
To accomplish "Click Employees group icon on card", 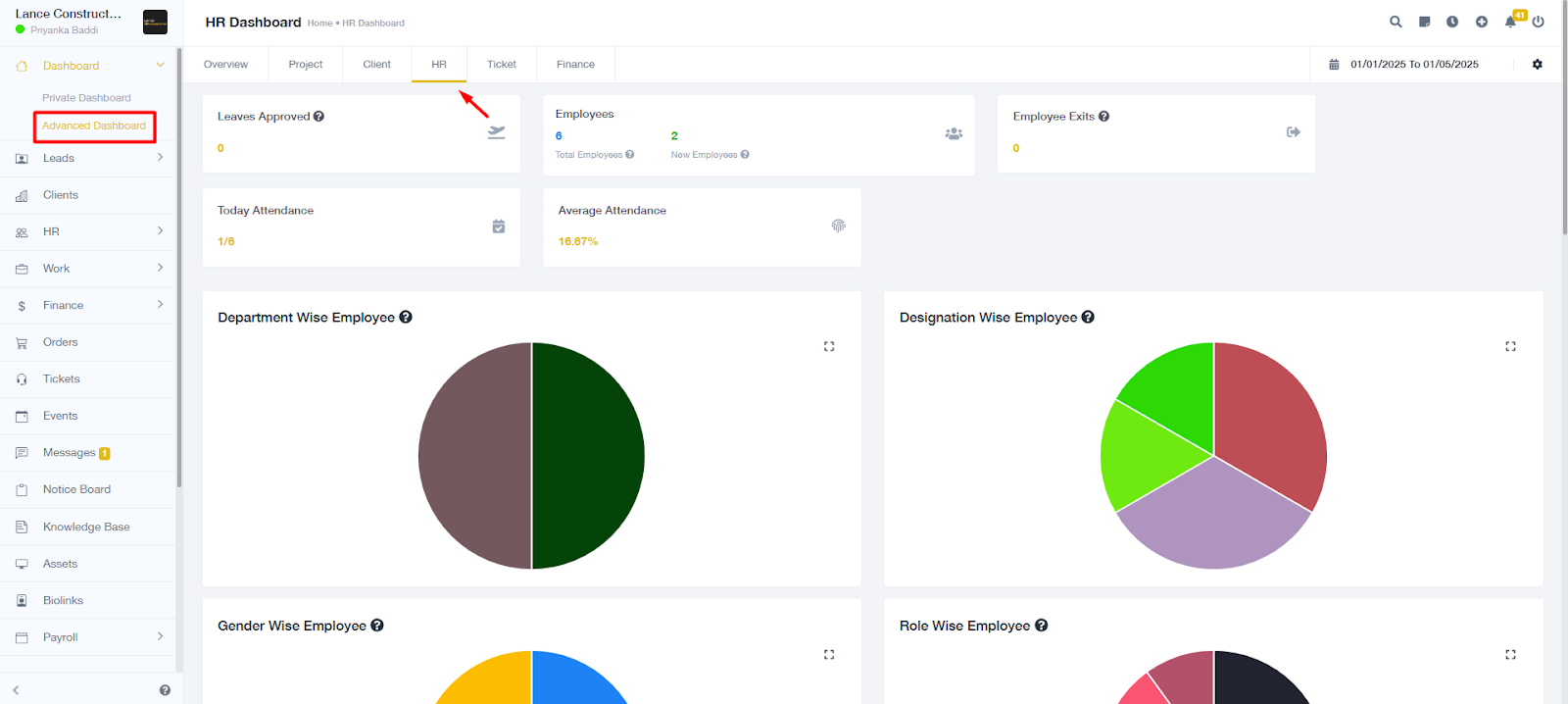I will coord(954,133).
